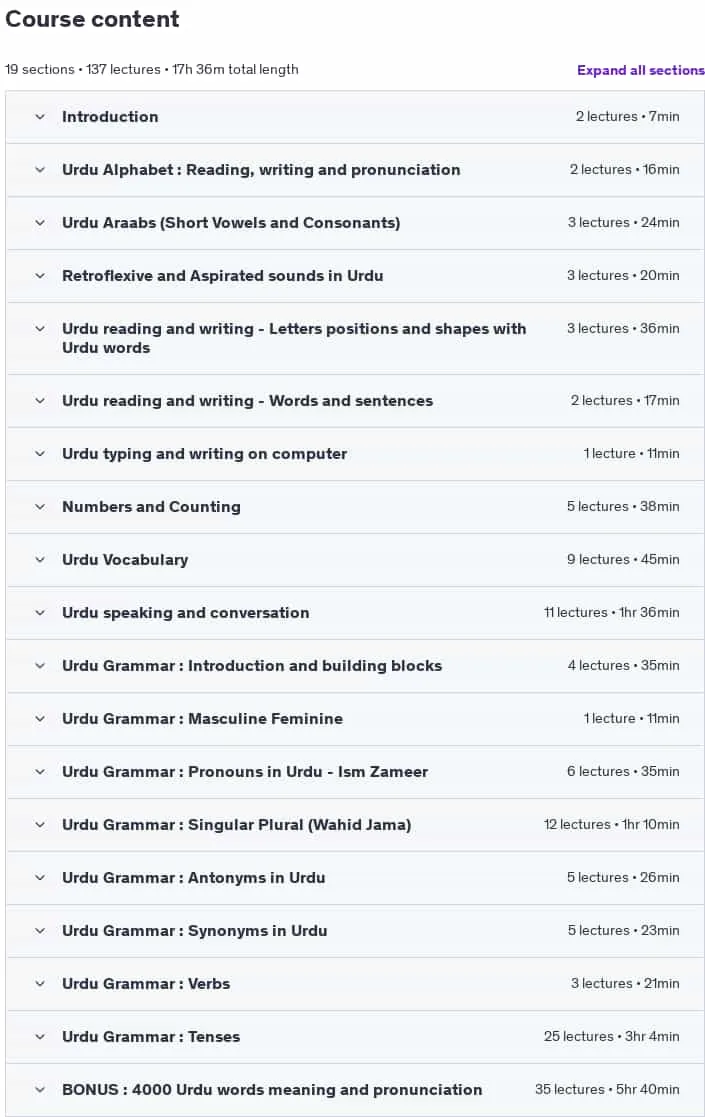Expand Urdu typing and writing on computer

(40, 454)
